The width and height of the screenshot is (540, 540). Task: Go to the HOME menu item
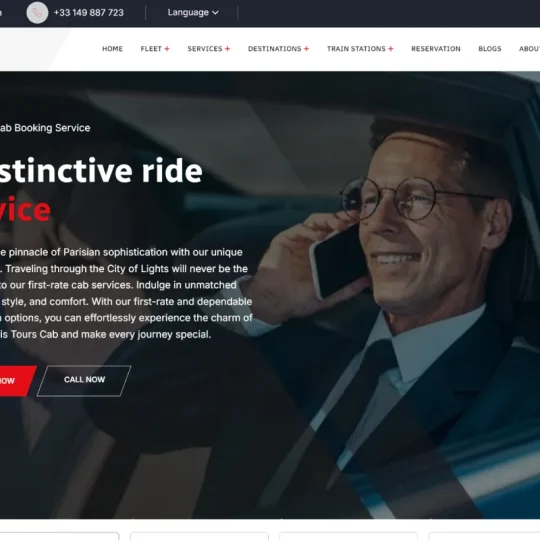pyautogui.click(x=112, y=49)
